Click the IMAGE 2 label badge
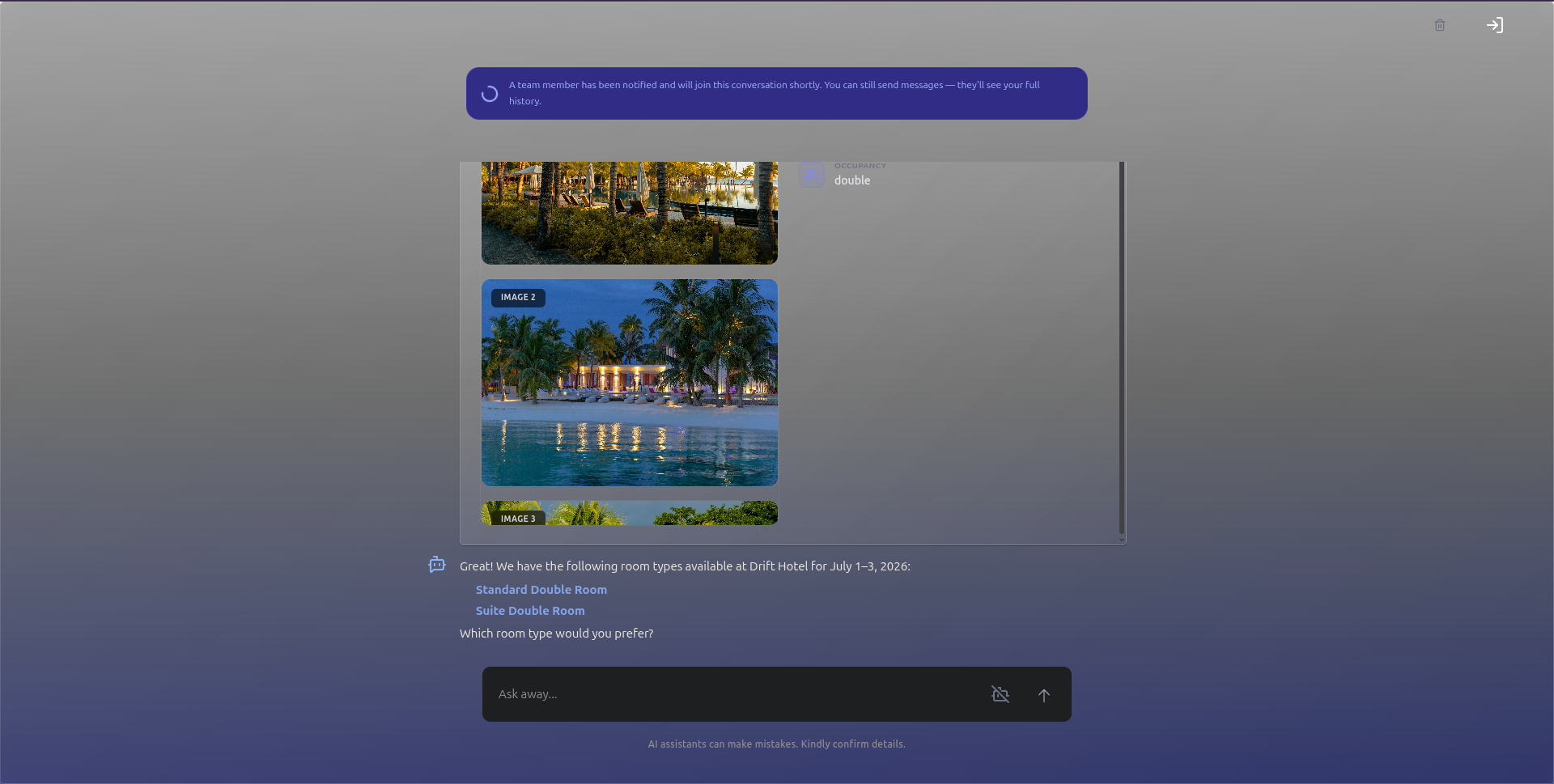The width and height of the screenshot is (1554, 784). (518, 298)
